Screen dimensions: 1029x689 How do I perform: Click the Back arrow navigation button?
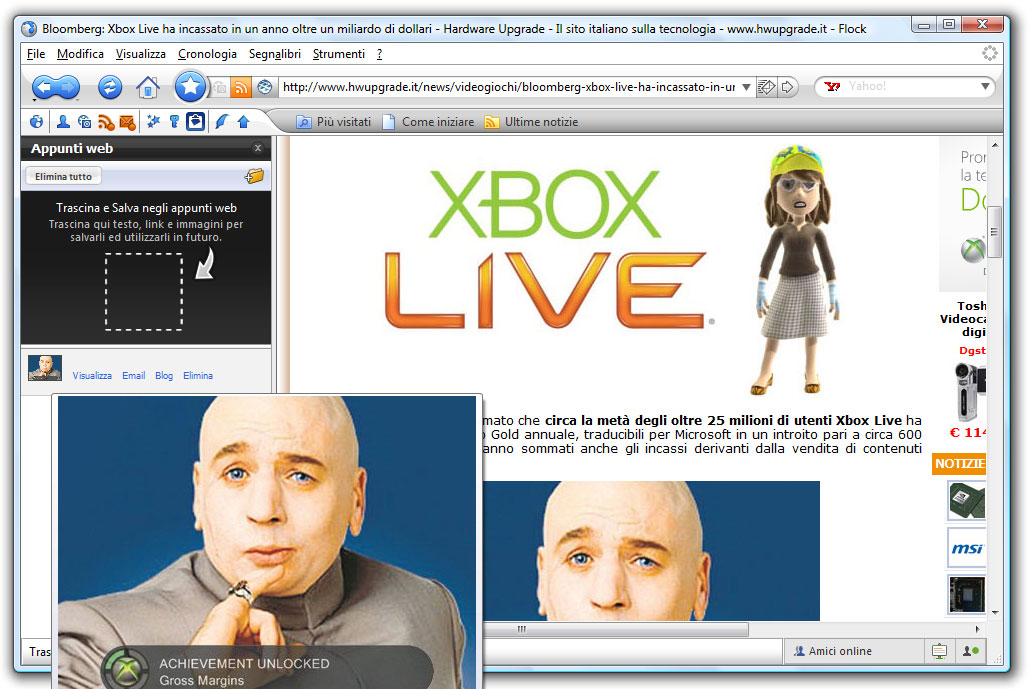pos(44,87)
